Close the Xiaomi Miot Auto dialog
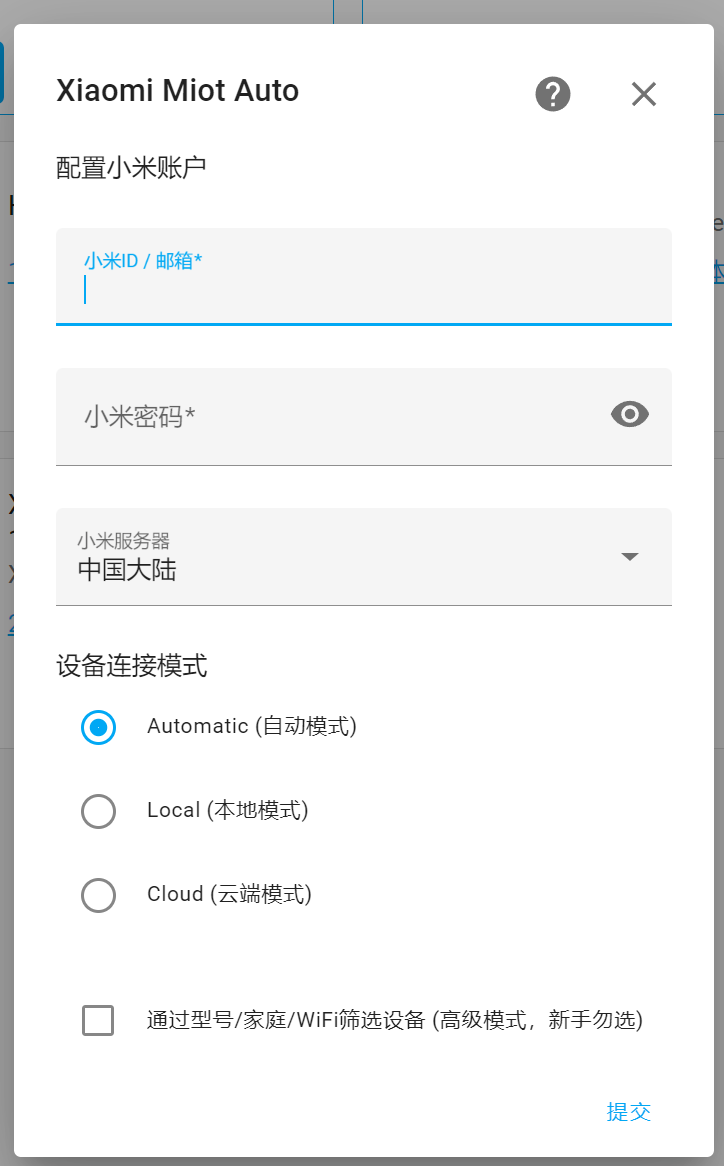 [x=643, y=94]
